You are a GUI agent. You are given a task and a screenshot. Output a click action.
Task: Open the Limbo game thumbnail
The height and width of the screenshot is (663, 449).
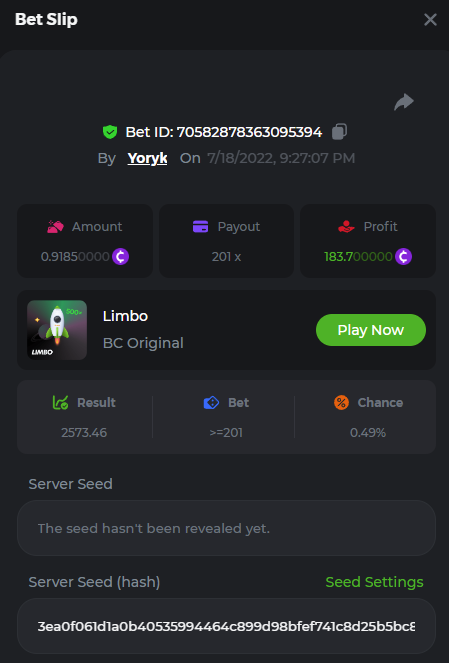click(57, 330)
